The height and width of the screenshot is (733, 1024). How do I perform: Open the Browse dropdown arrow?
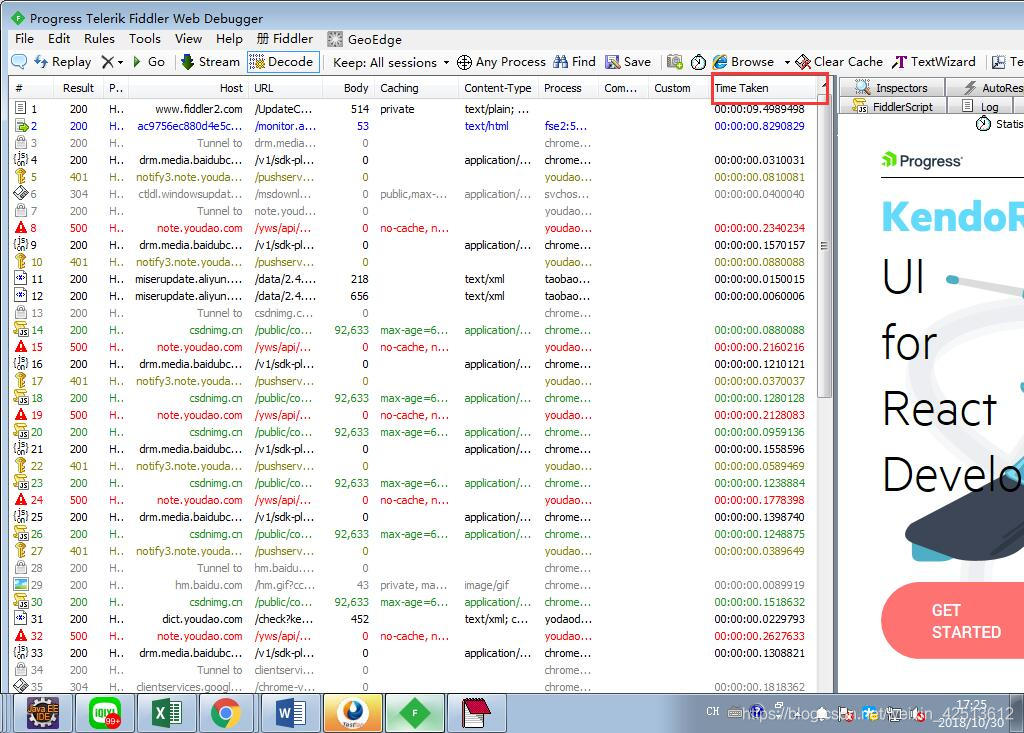click(x=787, y=62)
